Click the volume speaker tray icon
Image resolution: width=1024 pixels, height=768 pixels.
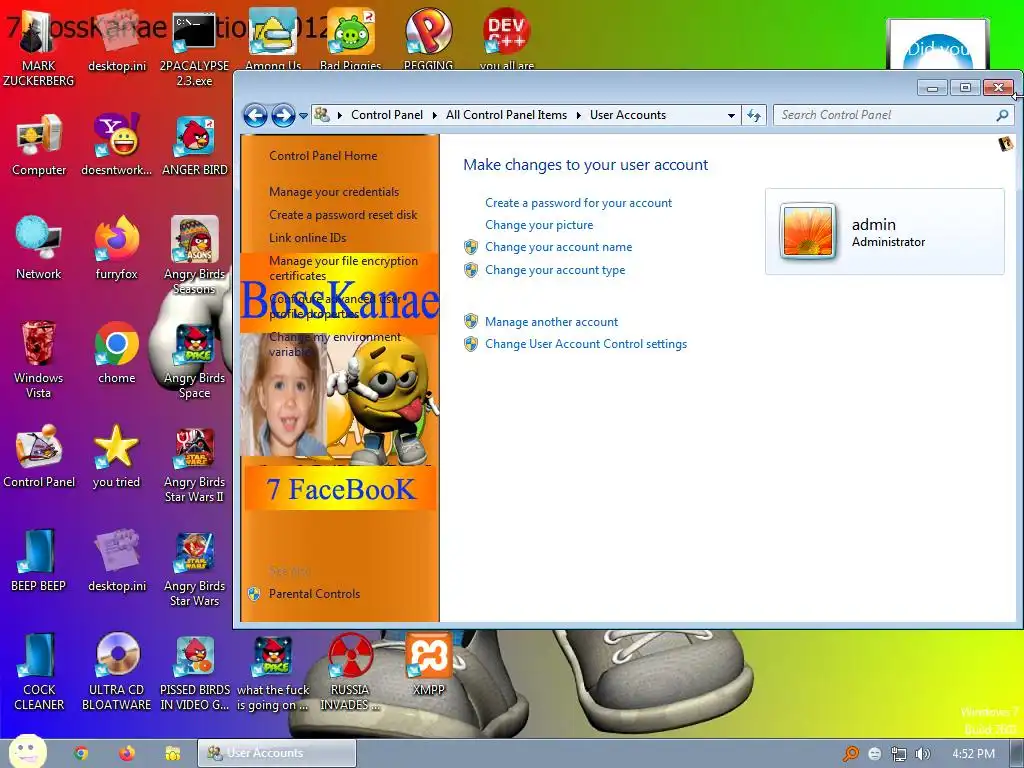pyautogui.click(x=922, y=754)
